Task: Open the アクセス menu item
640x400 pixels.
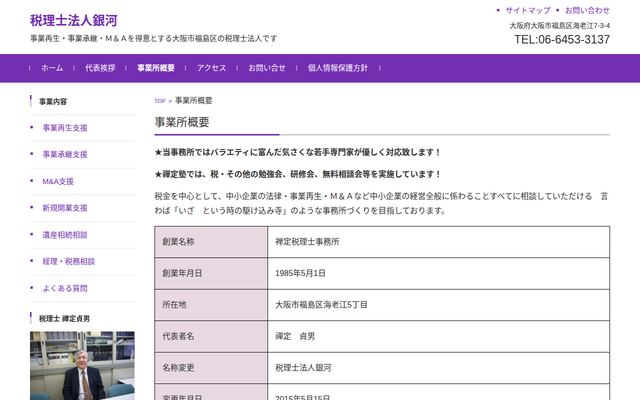Action: 211,68
